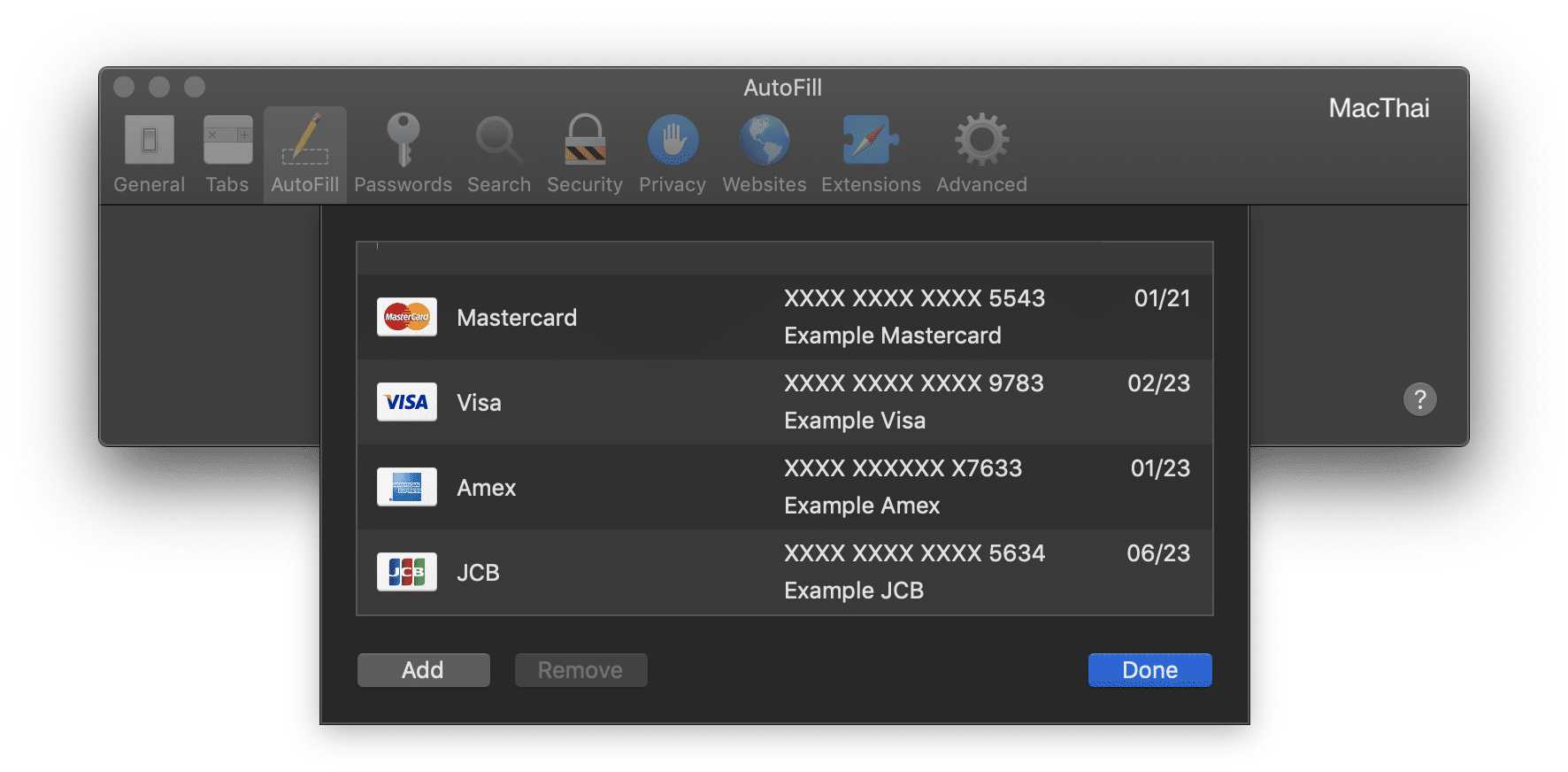The height and width of the screenshot is (772, 1568).
Task: Click card number ending 9783
Action: coord(914,383)
